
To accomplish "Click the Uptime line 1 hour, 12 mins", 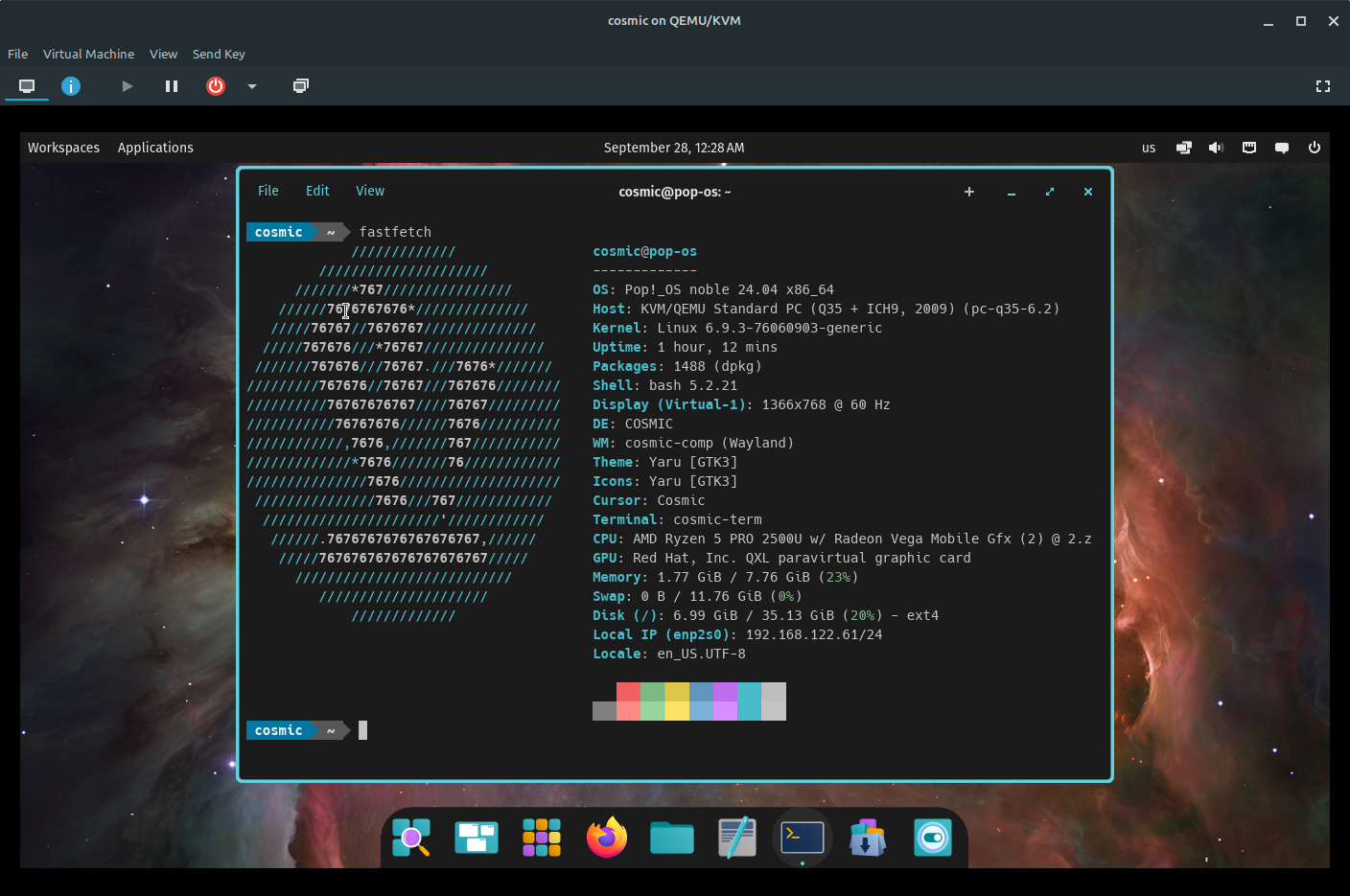I will (686, 347).
